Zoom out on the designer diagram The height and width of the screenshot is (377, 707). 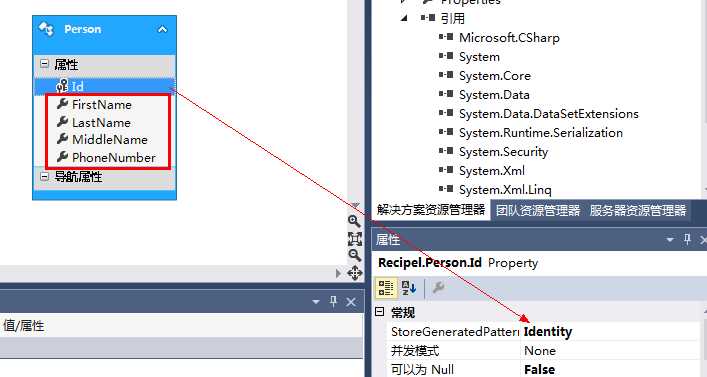(x=354, y=255)
